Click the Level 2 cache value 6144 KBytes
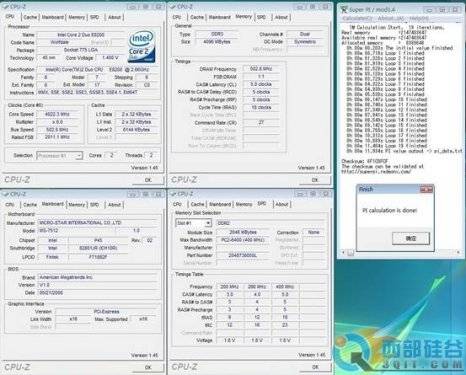Screen dimensions: 466x375 click(136, 130)
